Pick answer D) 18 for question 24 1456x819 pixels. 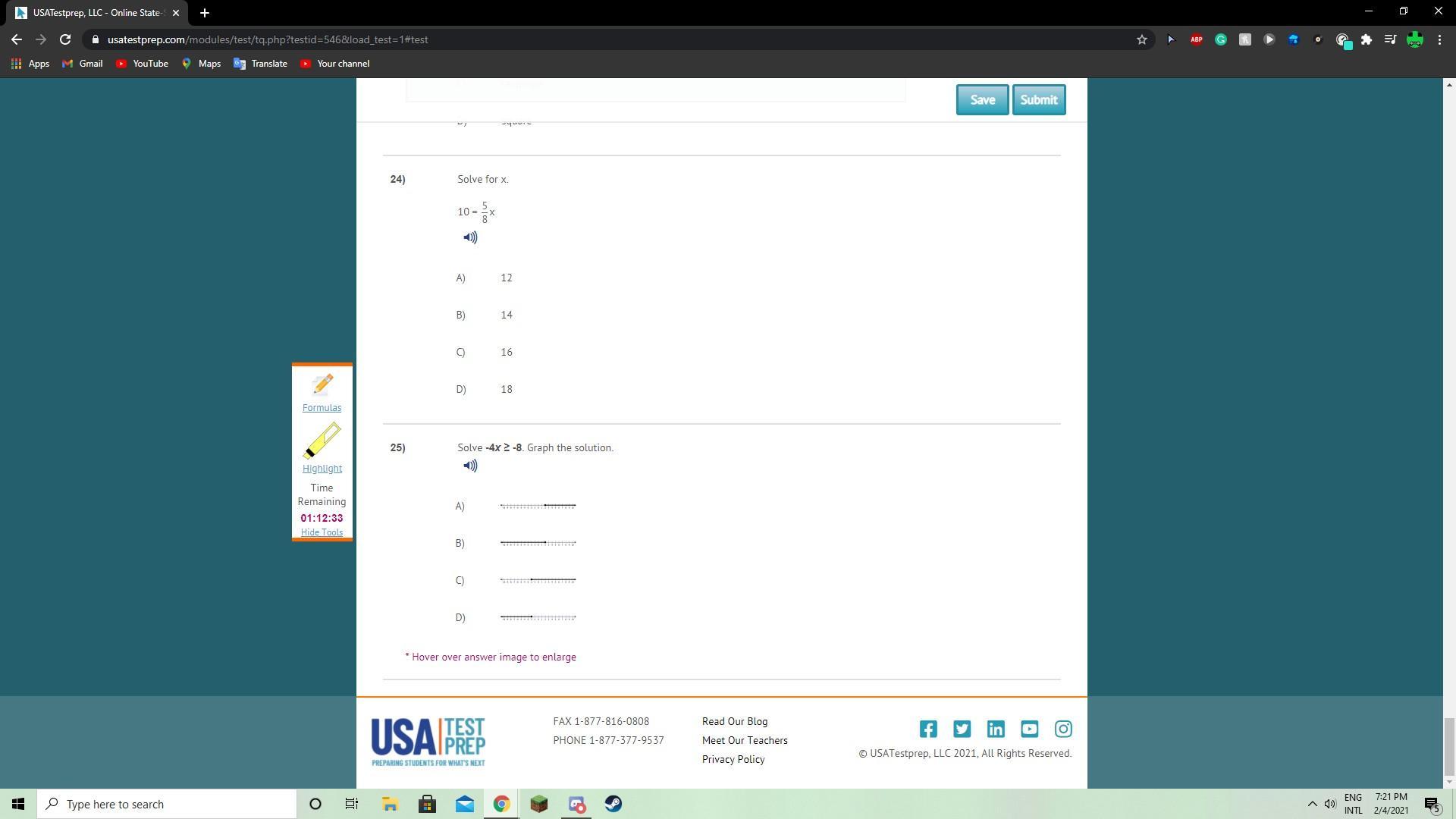506,390
